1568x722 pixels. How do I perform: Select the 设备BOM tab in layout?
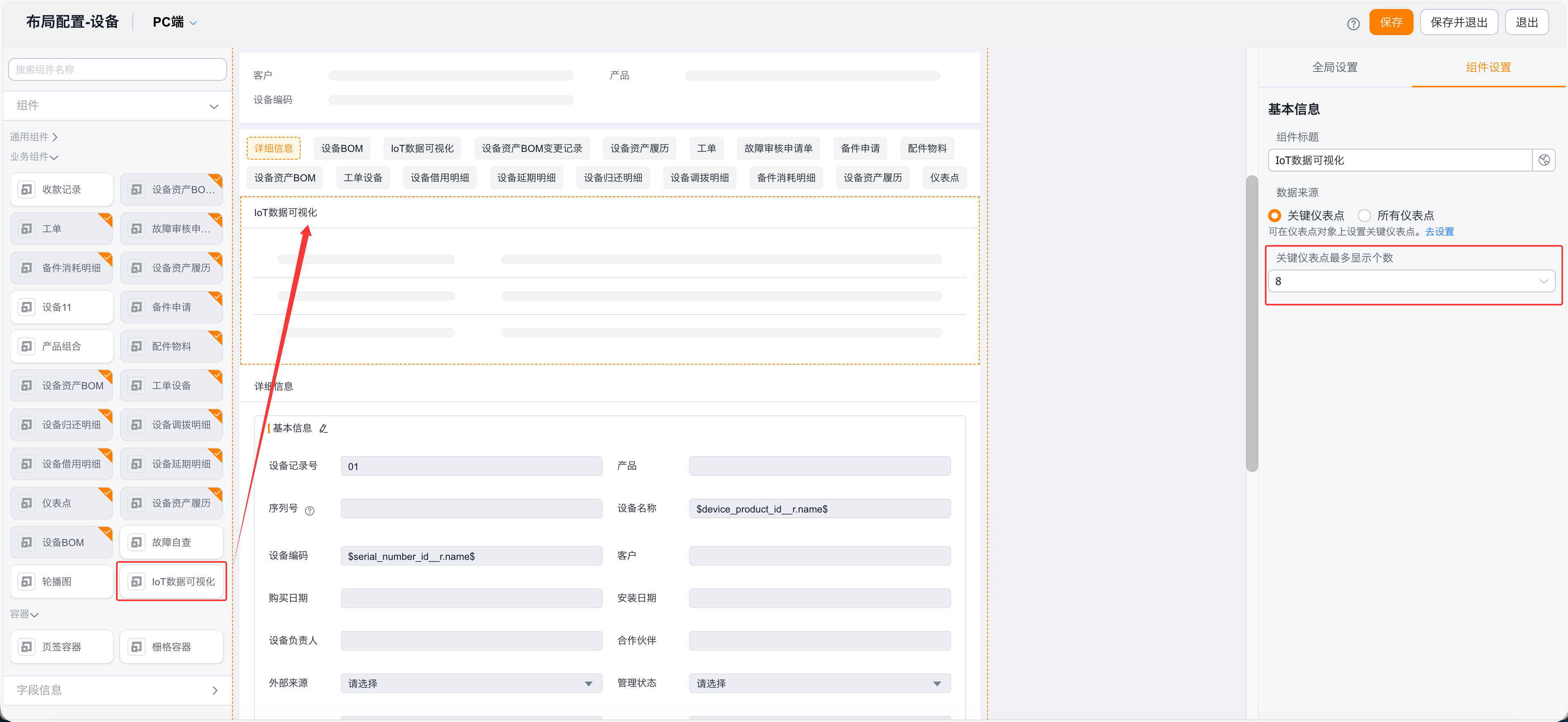(x=342, y=148)
